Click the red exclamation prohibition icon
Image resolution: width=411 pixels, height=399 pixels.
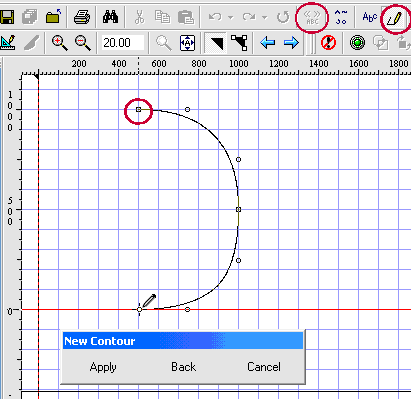(x=328, y=43)
